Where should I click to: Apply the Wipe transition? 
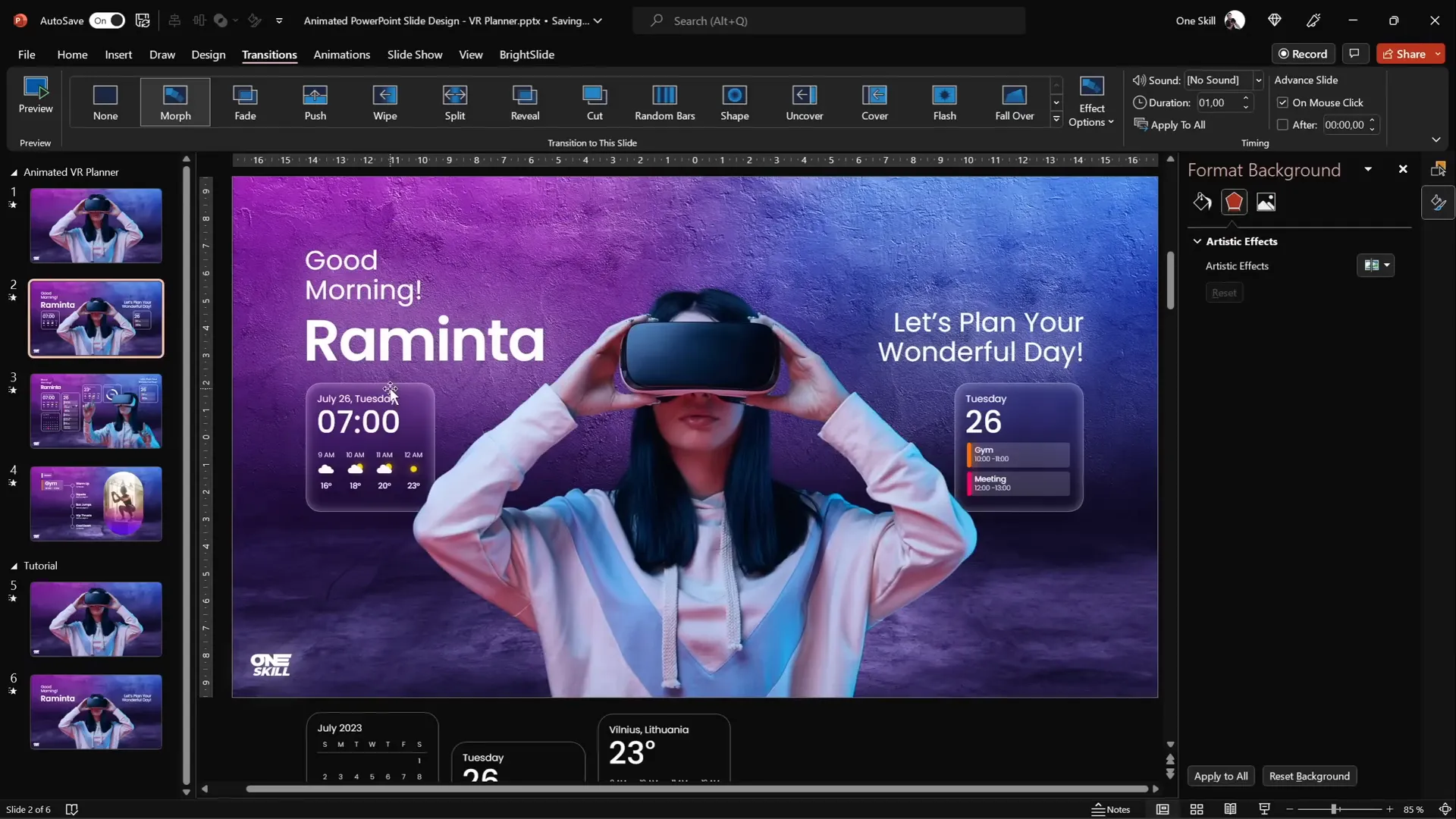[385, 102]
